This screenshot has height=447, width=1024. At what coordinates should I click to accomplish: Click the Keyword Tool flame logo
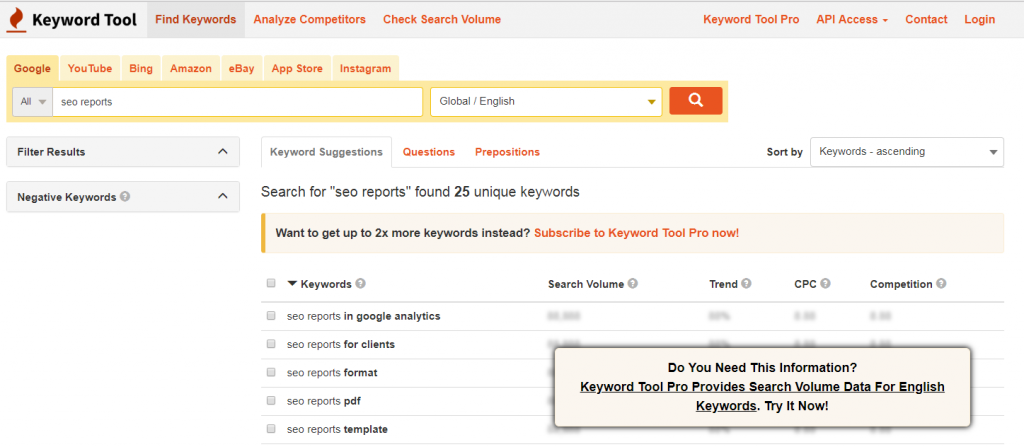point(16,20)
